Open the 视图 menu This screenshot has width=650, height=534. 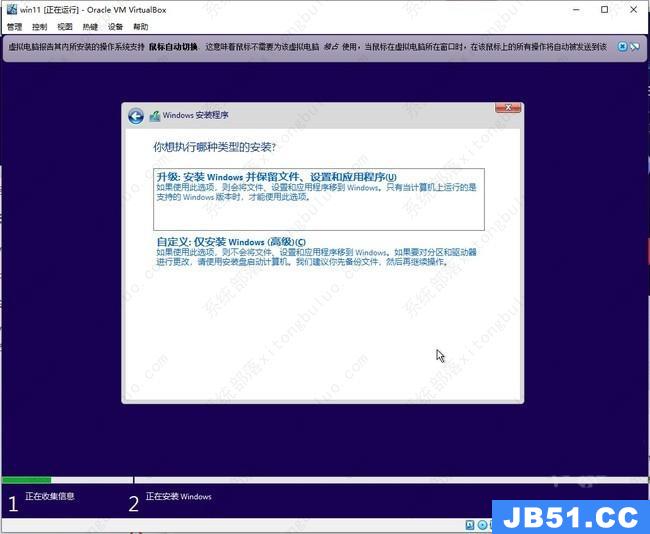65,27
